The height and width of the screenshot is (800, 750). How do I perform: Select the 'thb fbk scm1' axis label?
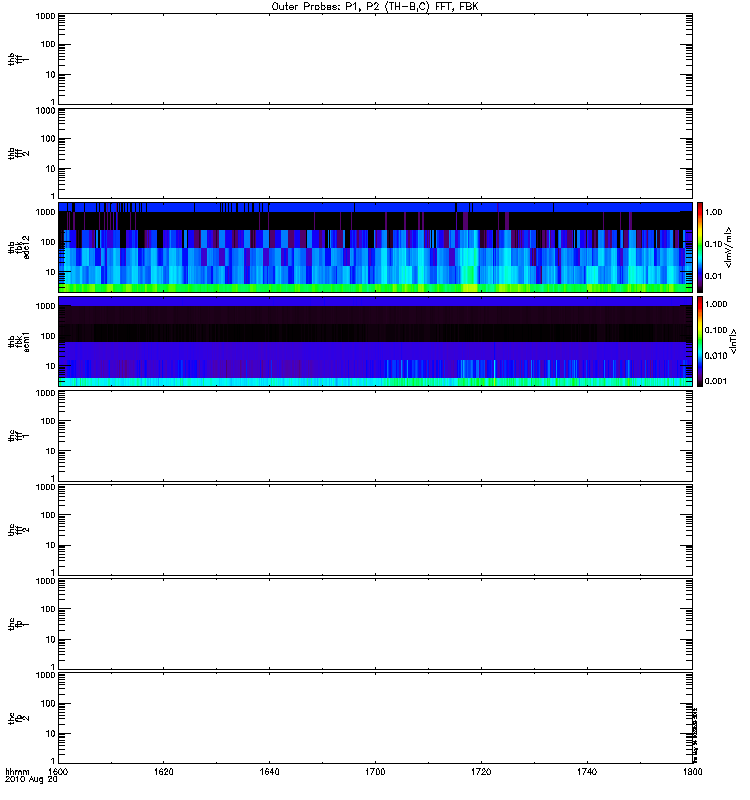click(x=19, y=341)
